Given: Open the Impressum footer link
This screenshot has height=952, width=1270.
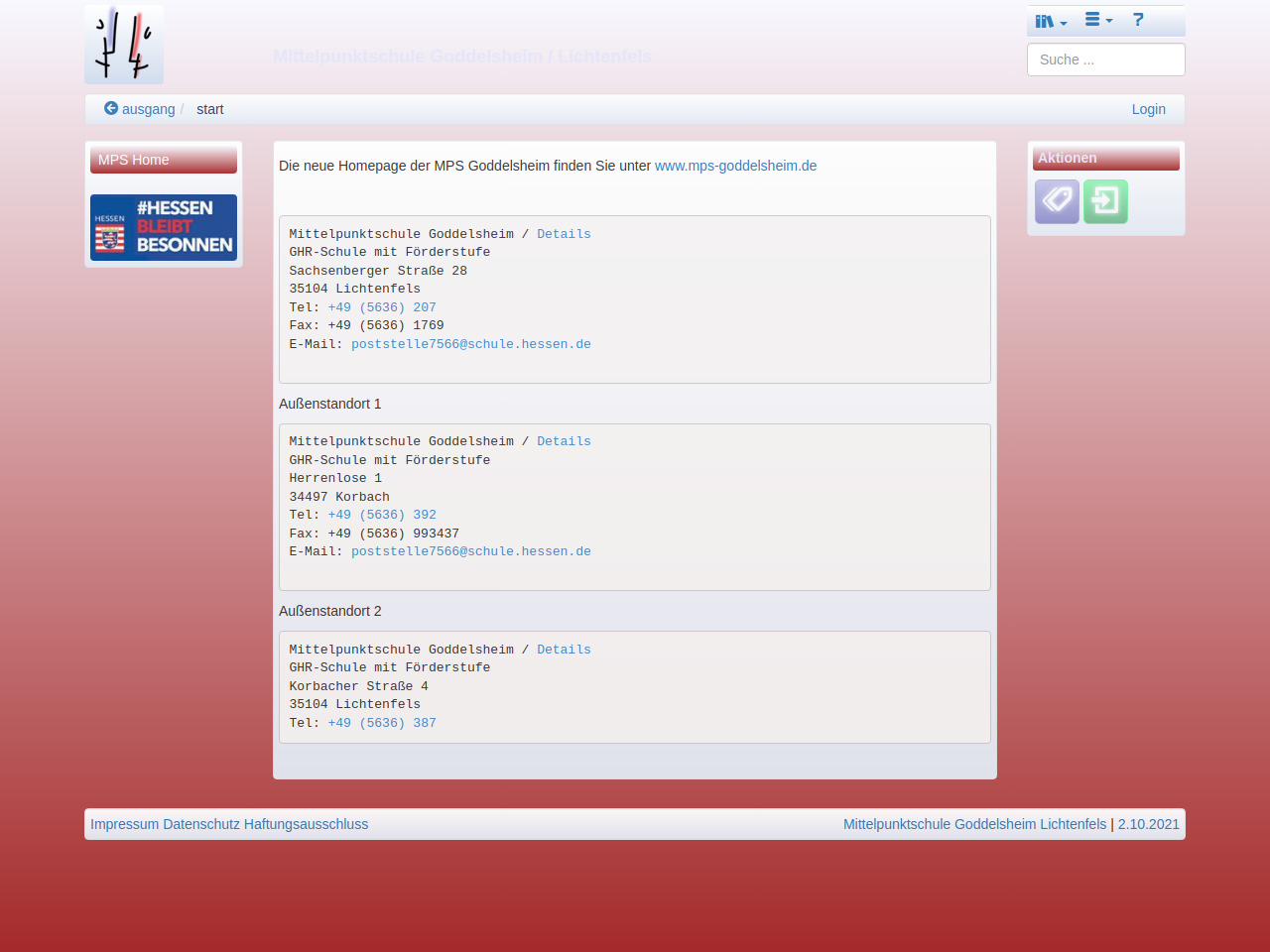Looking at the screenshot, I should tap(124, 824).
